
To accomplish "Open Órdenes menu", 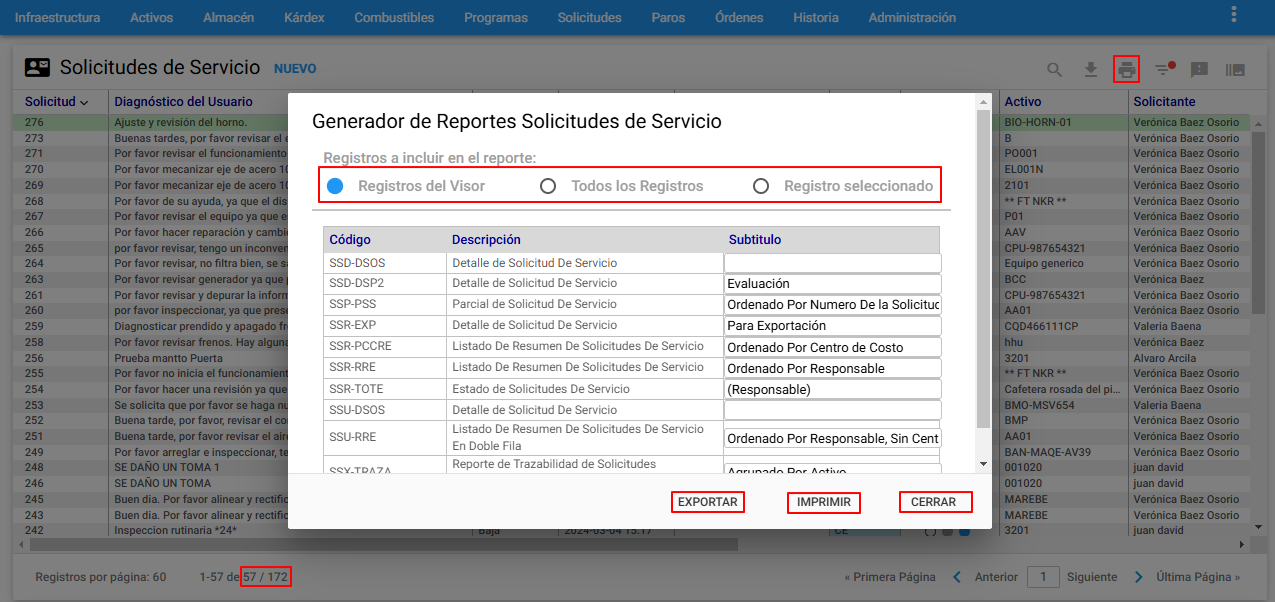I will click(x=739, y=17).
